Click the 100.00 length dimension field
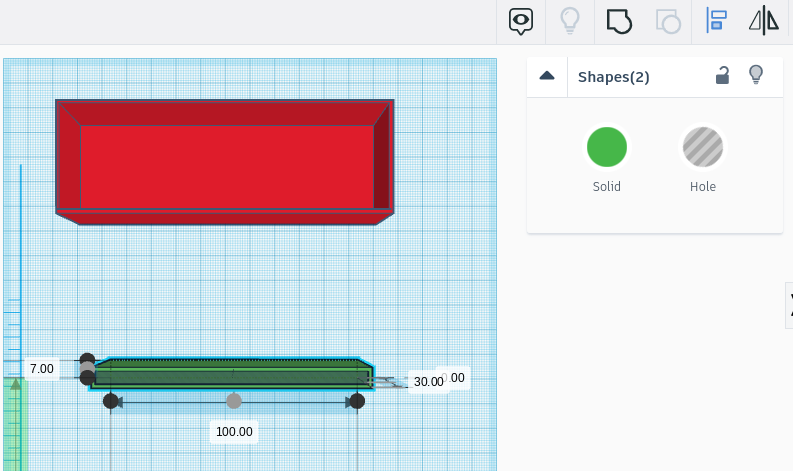Screen dimensions: 793x471 pos(234,432)
